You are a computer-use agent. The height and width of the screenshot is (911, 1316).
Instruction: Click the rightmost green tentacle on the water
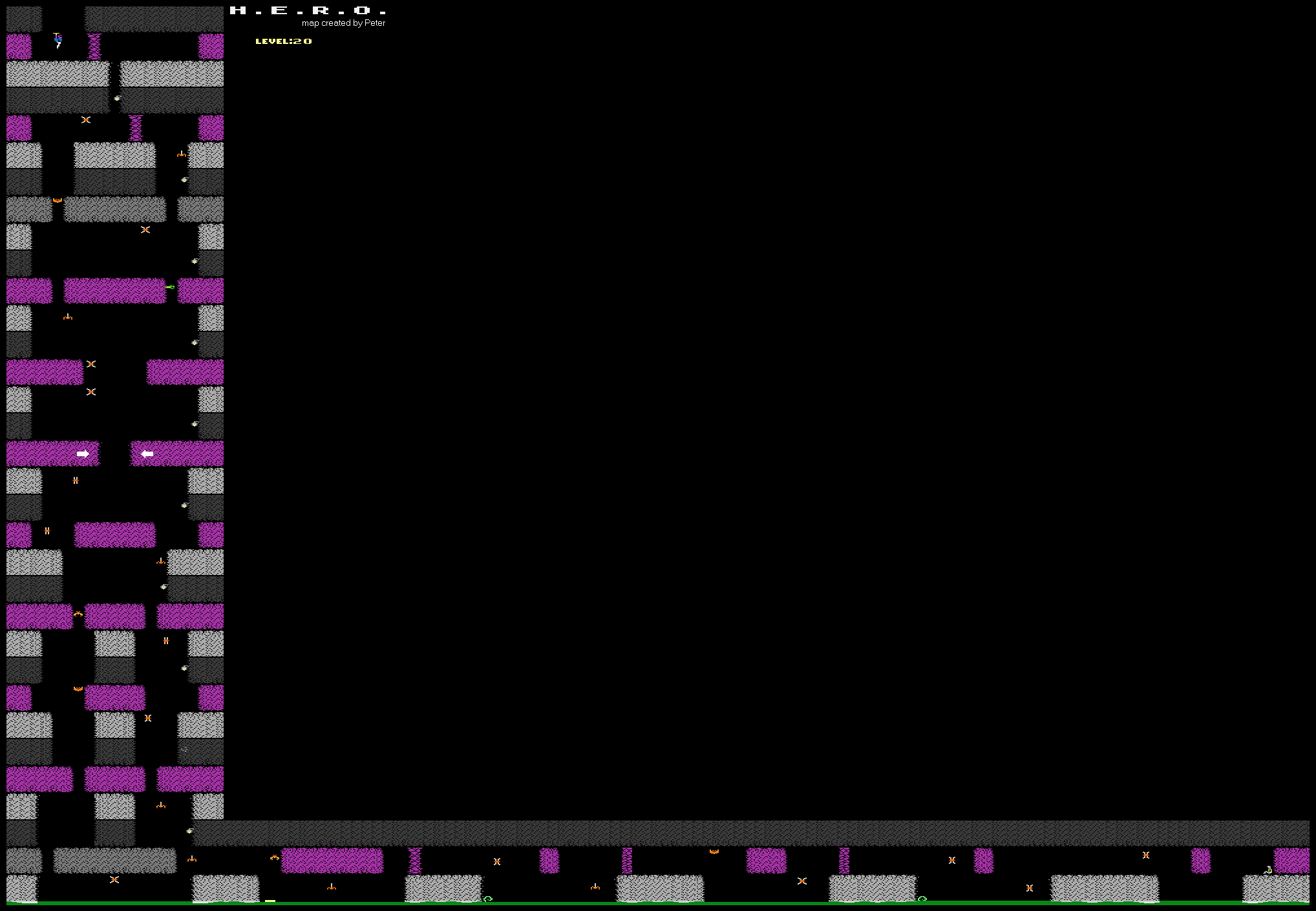(x=922, y=899)
